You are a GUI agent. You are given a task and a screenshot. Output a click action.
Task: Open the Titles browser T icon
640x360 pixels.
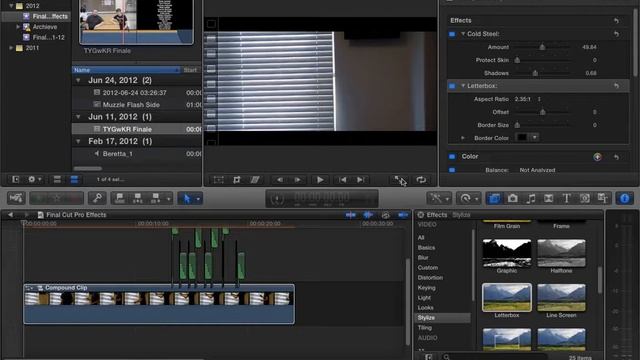567,198
